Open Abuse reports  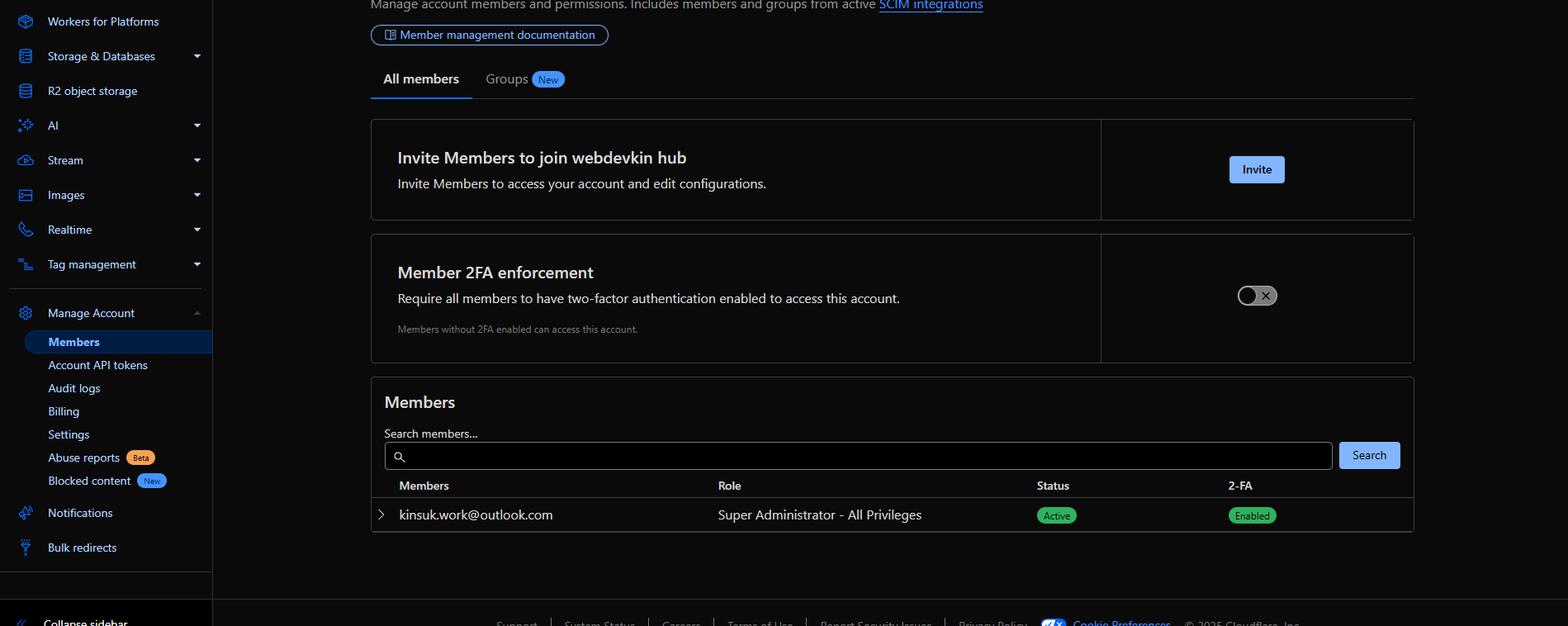84,458
